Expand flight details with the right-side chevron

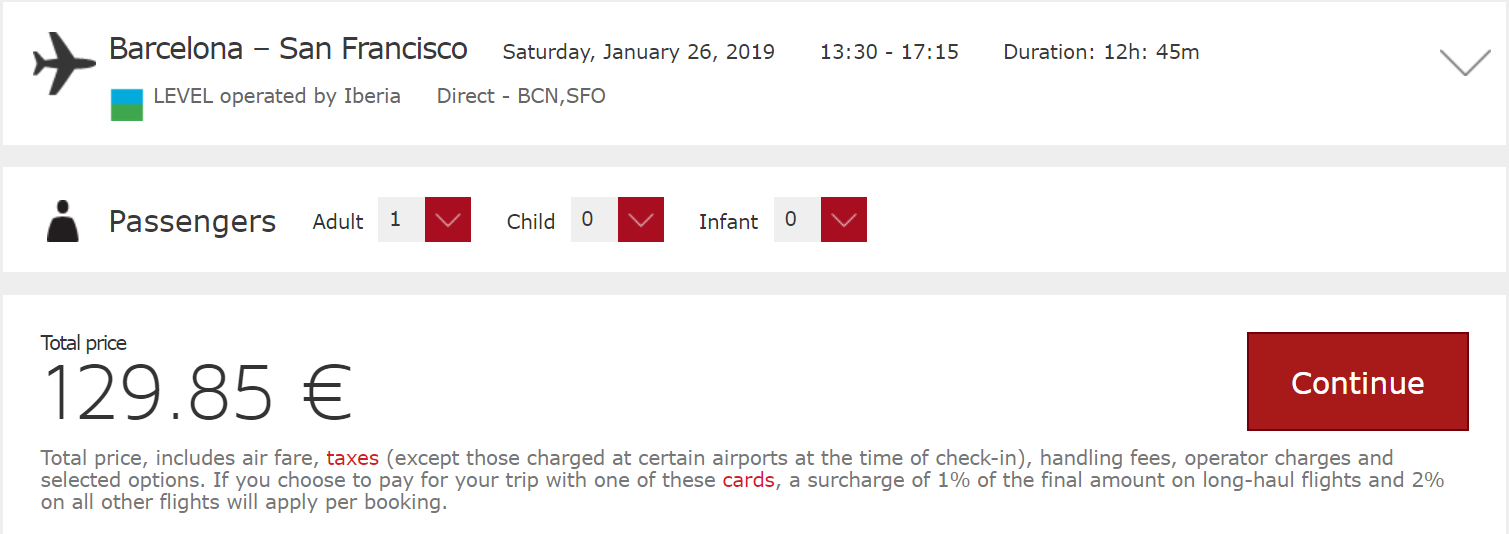[x=1465, y=63]
